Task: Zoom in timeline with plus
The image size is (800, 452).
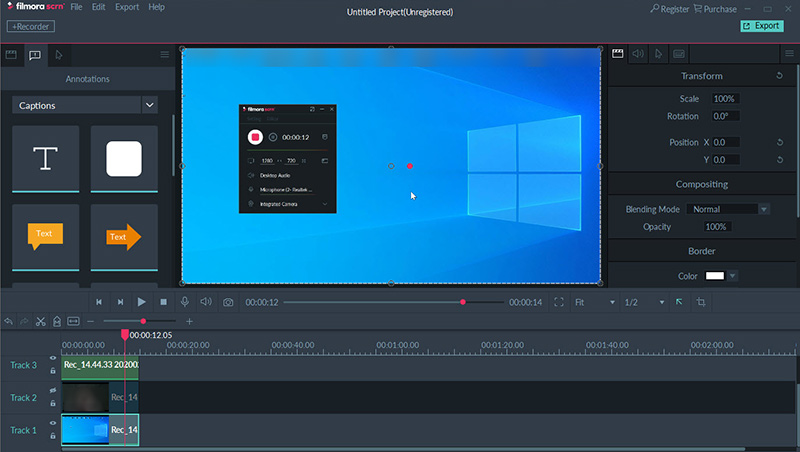Action: click(x=189, y=321)
